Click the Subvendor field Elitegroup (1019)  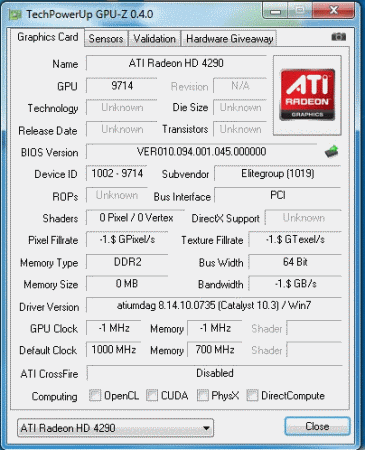click(278, 173)
